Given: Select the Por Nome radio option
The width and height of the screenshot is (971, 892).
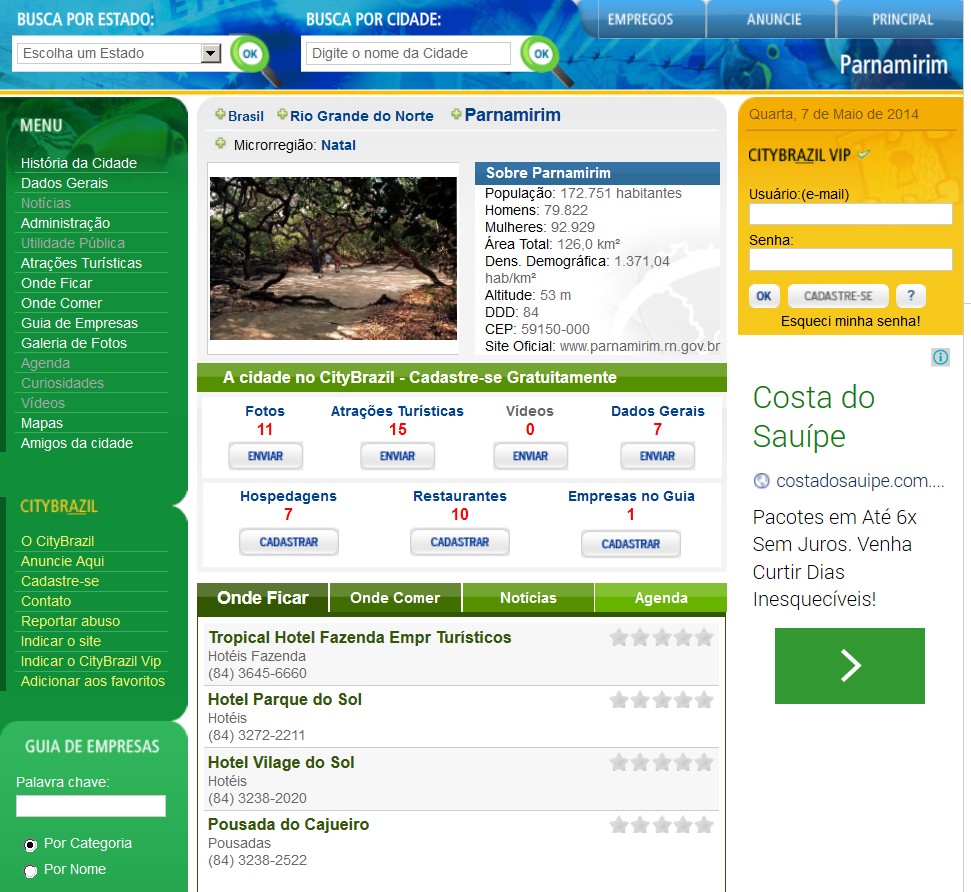Looking at the screenshot, I should point(30,871).
